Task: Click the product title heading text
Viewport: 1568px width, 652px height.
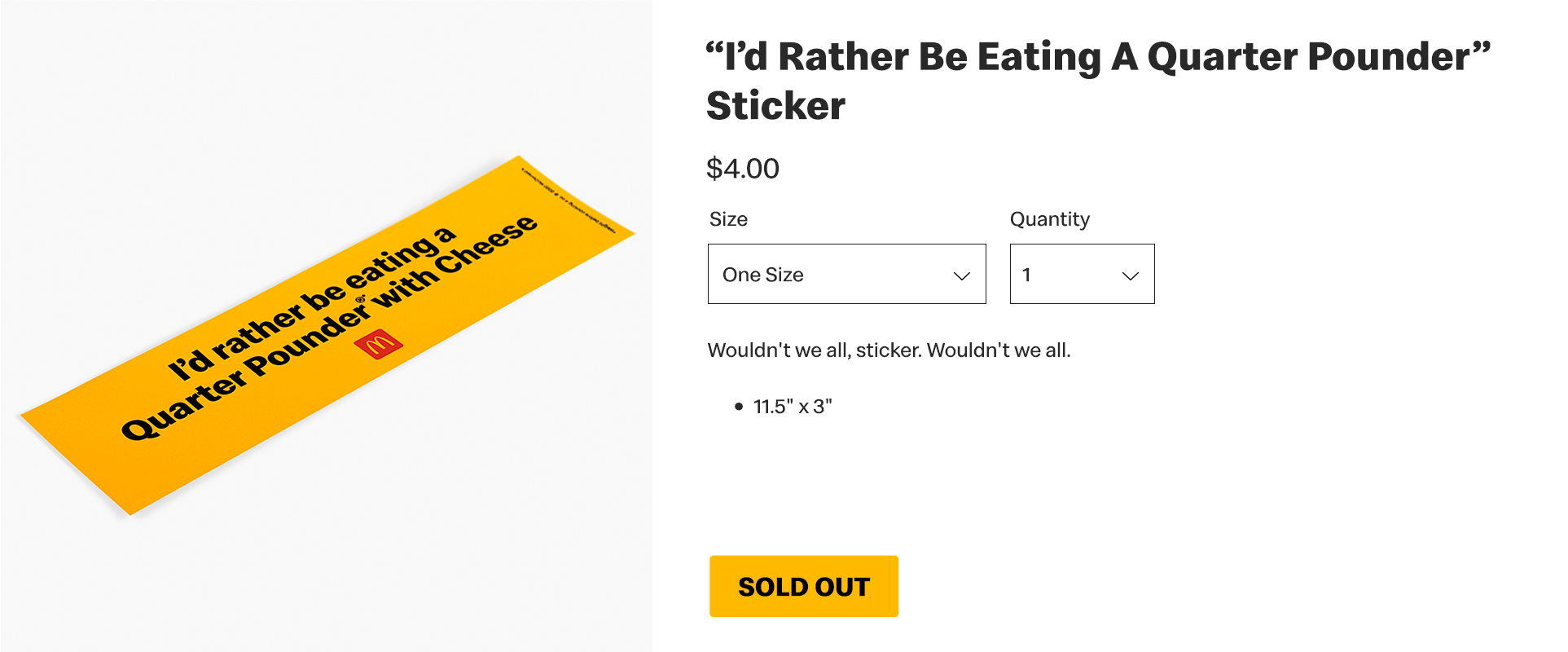Action: [1098, 81]
